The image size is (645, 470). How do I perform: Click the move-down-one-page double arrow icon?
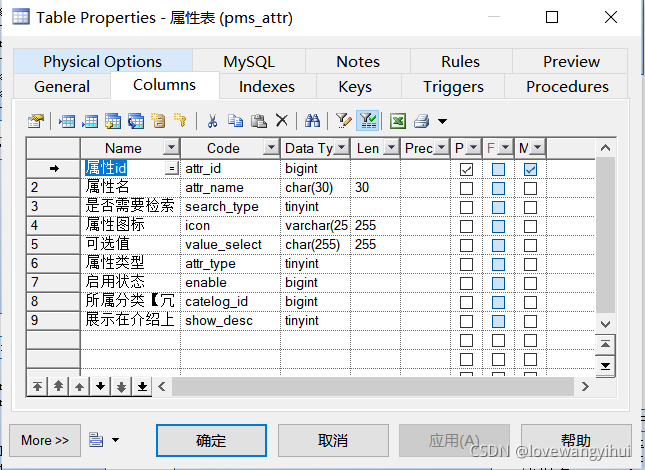click(121, 387)
